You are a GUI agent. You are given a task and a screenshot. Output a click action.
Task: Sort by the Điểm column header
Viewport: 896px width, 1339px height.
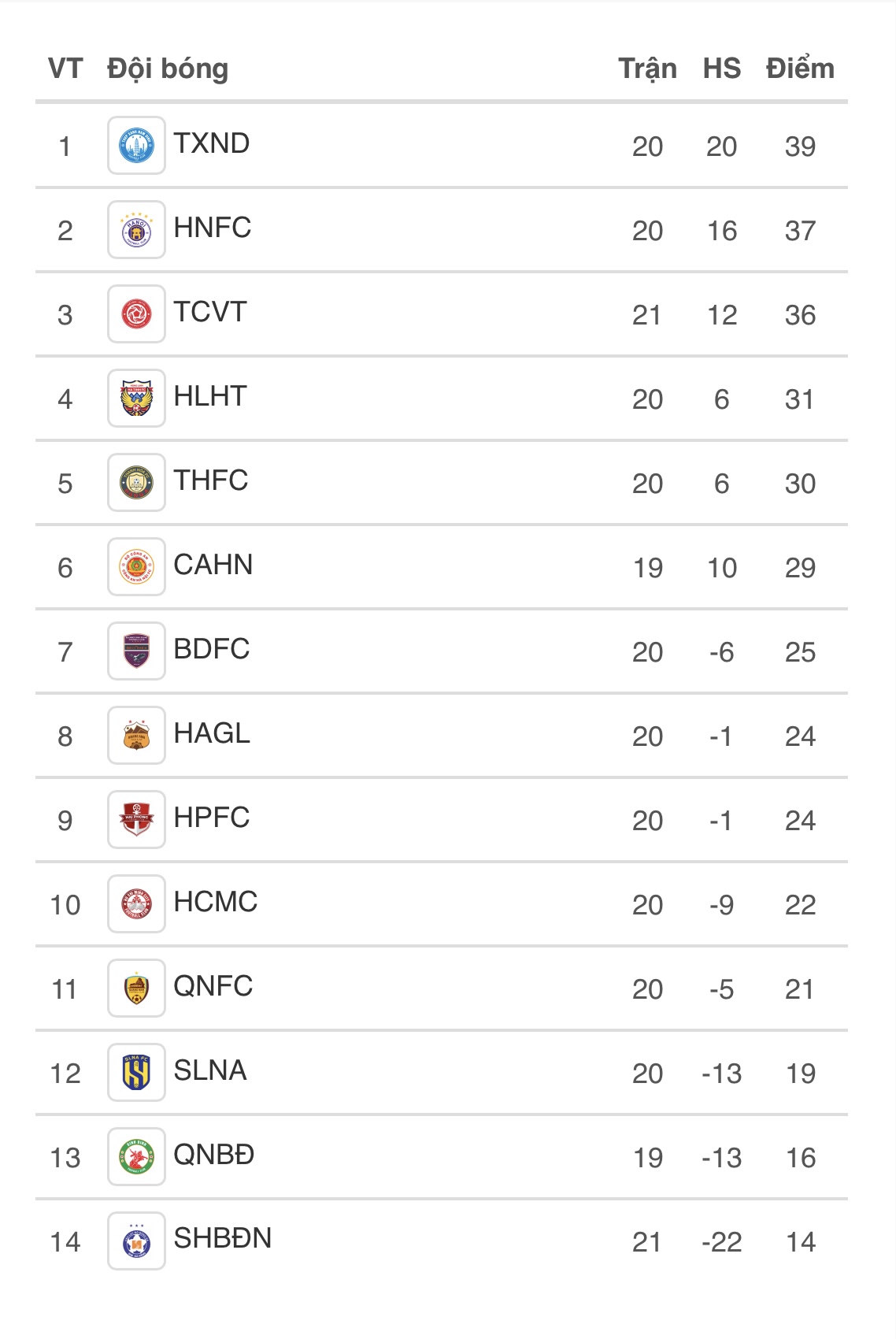click(800, 69)
